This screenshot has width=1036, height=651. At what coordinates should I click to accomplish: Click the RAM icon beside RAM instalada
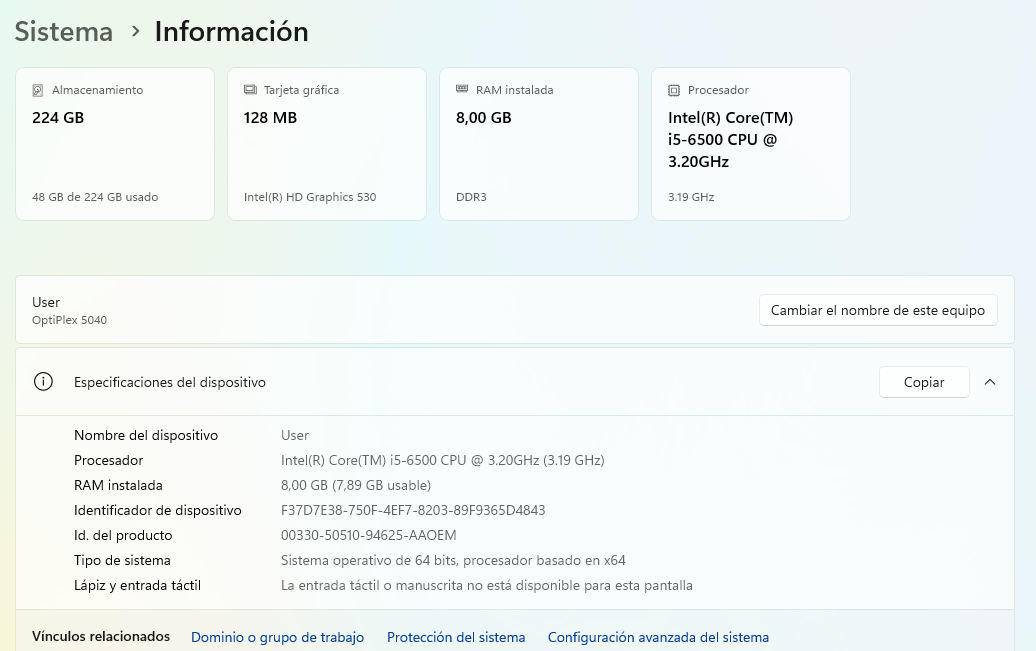coord(462,89)
